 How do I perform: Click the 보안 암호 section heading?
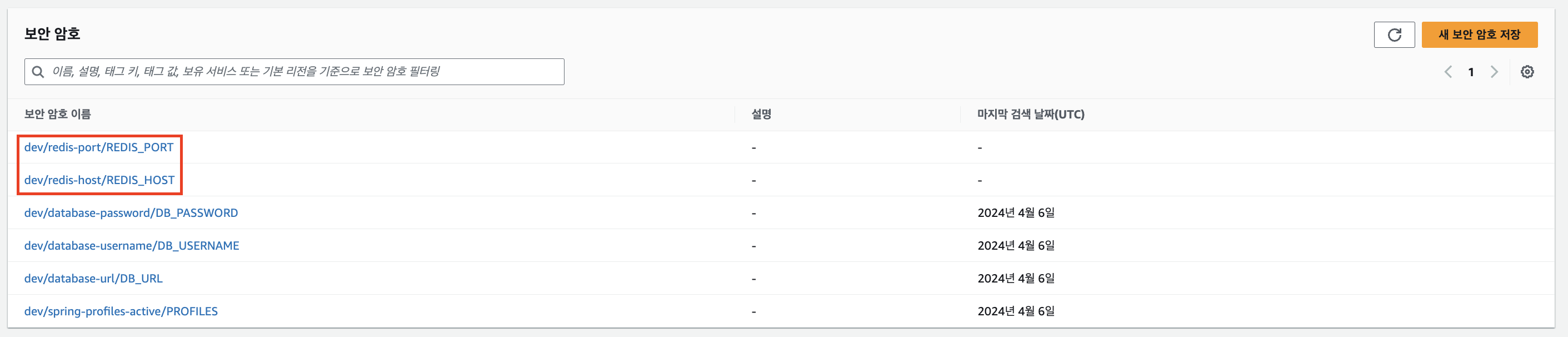[52, 34]
